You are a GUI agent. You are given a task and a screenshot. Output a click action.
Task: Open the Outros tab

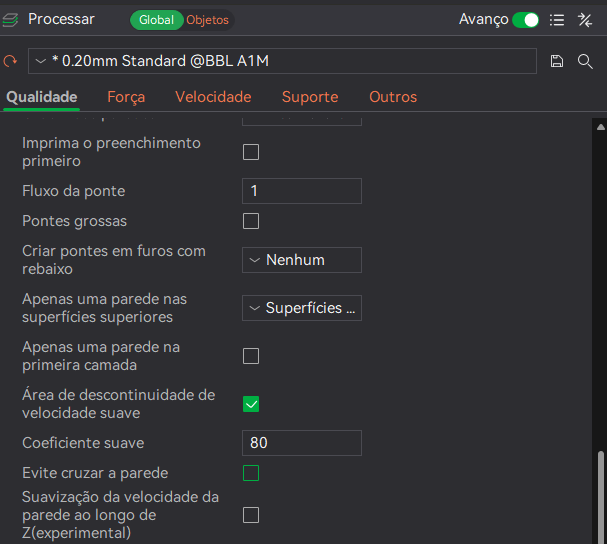393,97
